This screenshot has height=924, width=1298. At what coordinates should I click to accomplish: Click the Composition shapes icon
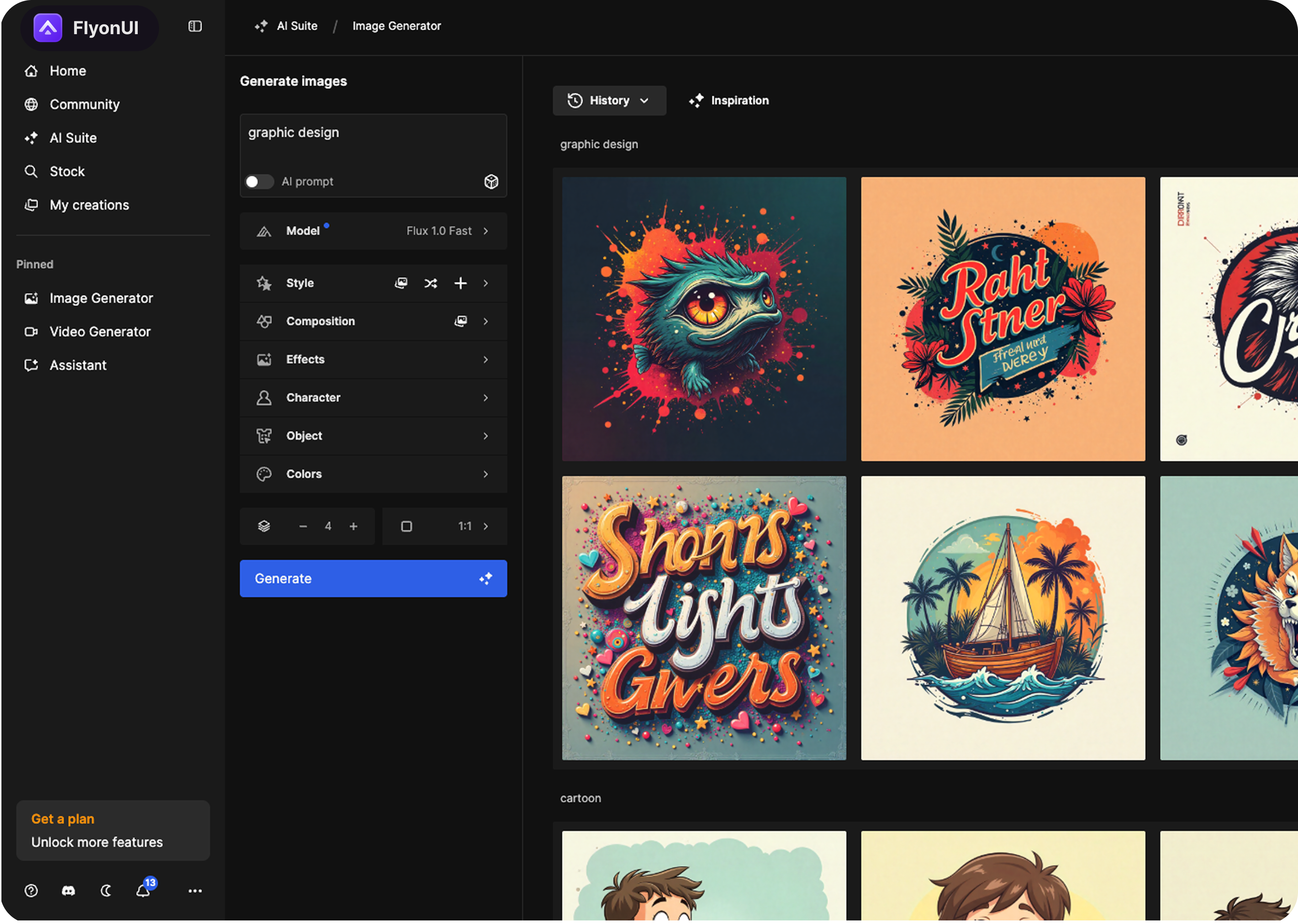pyautogui.click(x=264, y=322)
